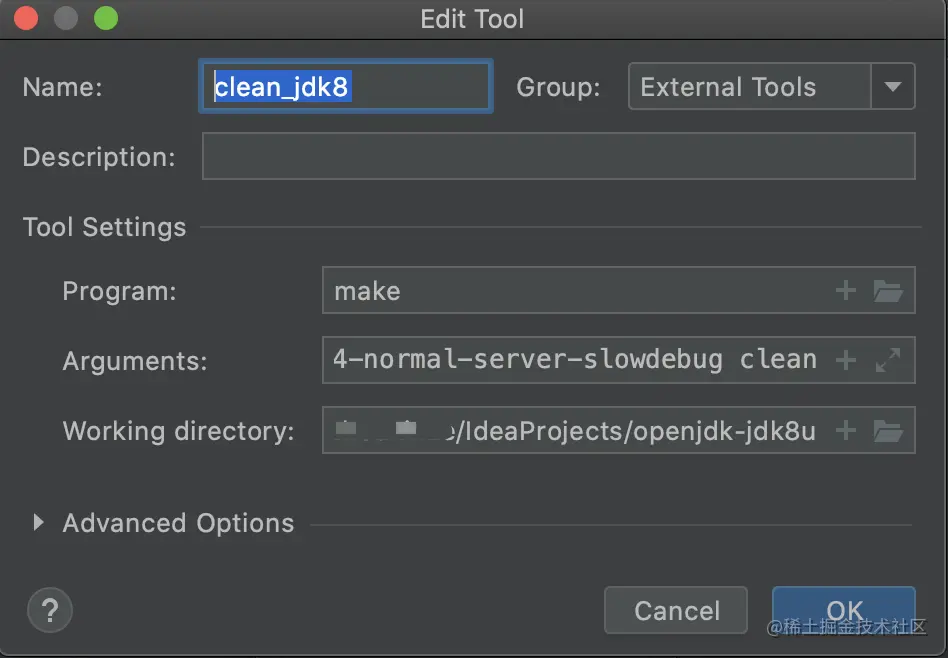Cancel the tool editing dialog
Viewport: 948px width, 658px height.
676,610
